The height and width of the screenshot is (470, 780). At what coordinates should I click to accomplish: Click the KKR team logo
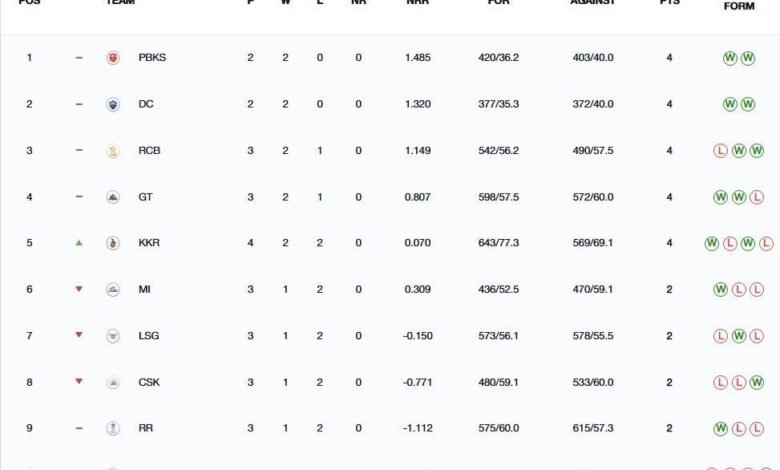click(113, 243)
